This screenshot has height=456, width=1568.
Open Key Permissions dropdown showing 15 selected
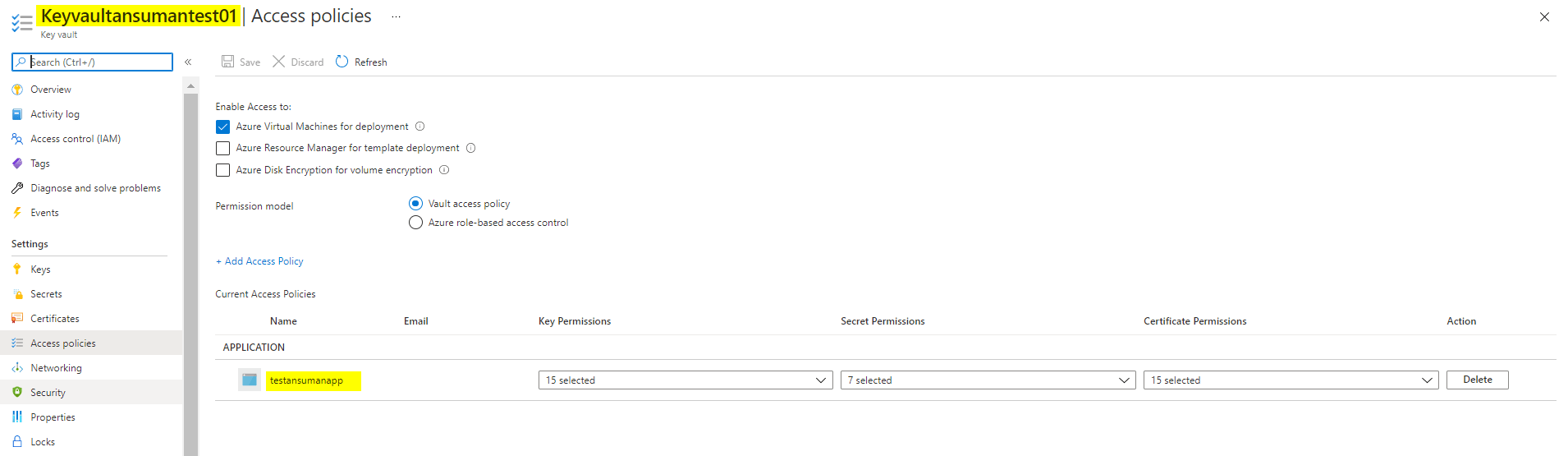click(686, 380)
